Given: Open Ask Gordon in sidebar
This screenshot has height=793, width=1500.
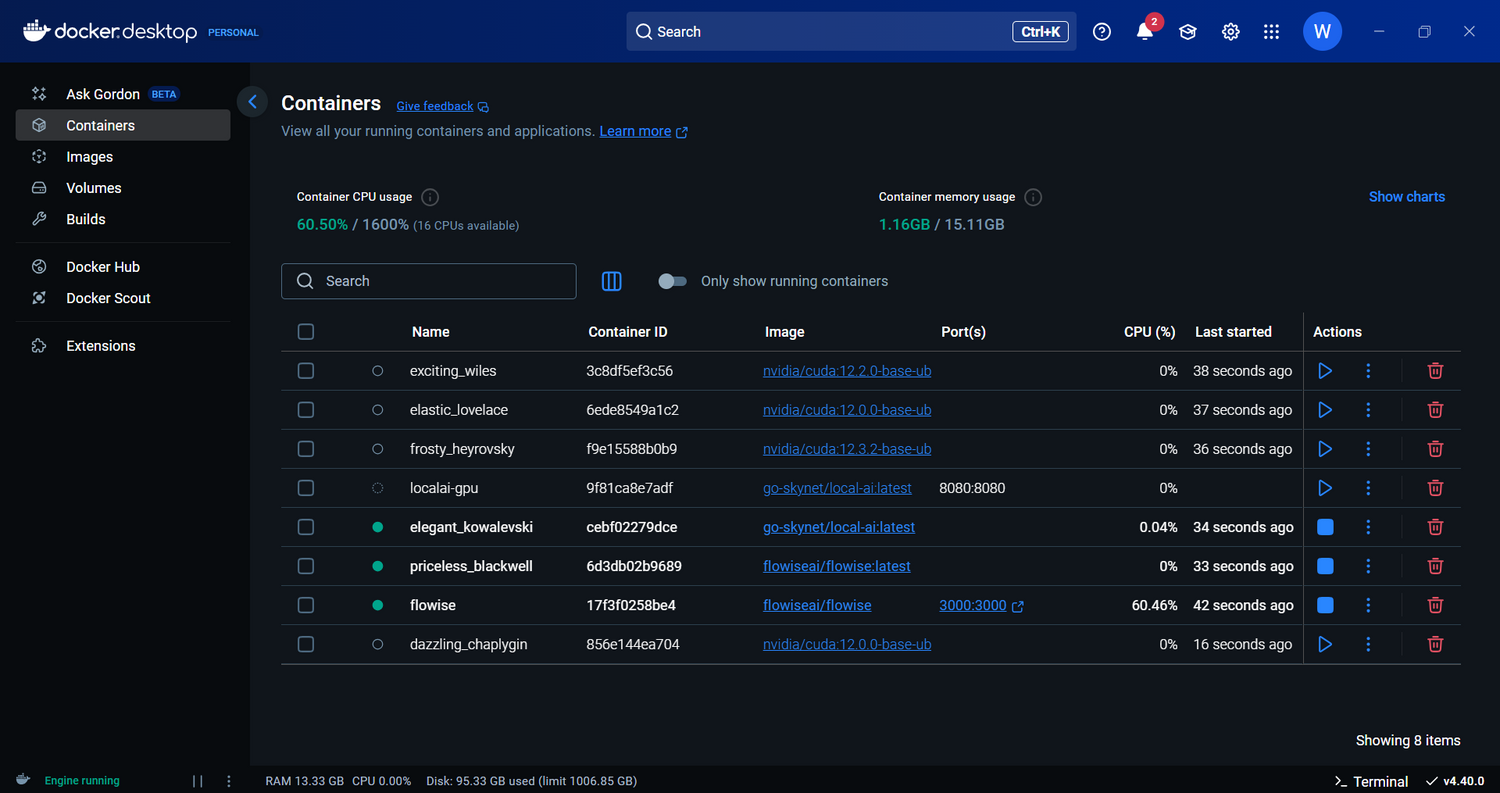Looking at the screenshot, I should coord(123,94).
